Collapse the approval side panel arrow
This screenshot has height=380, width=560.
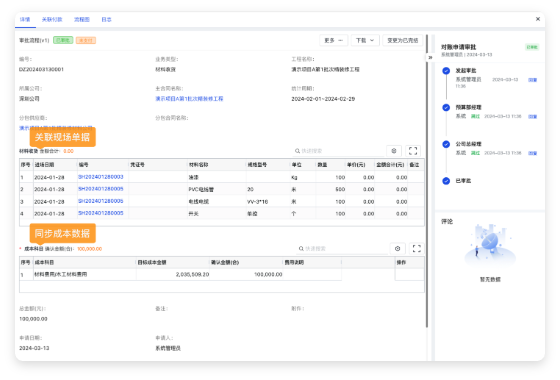430,57
